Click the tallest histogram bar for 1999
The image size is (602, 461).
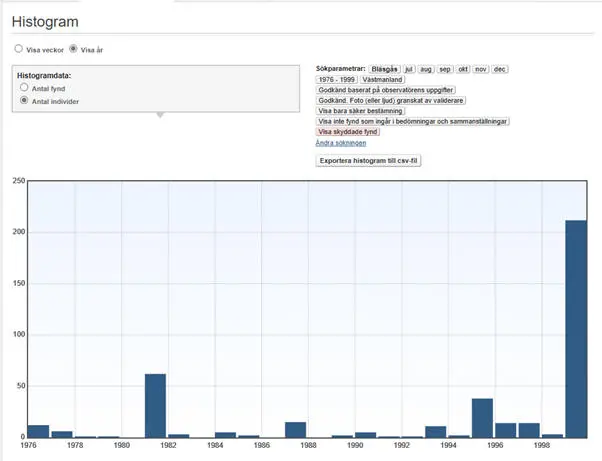576,328
